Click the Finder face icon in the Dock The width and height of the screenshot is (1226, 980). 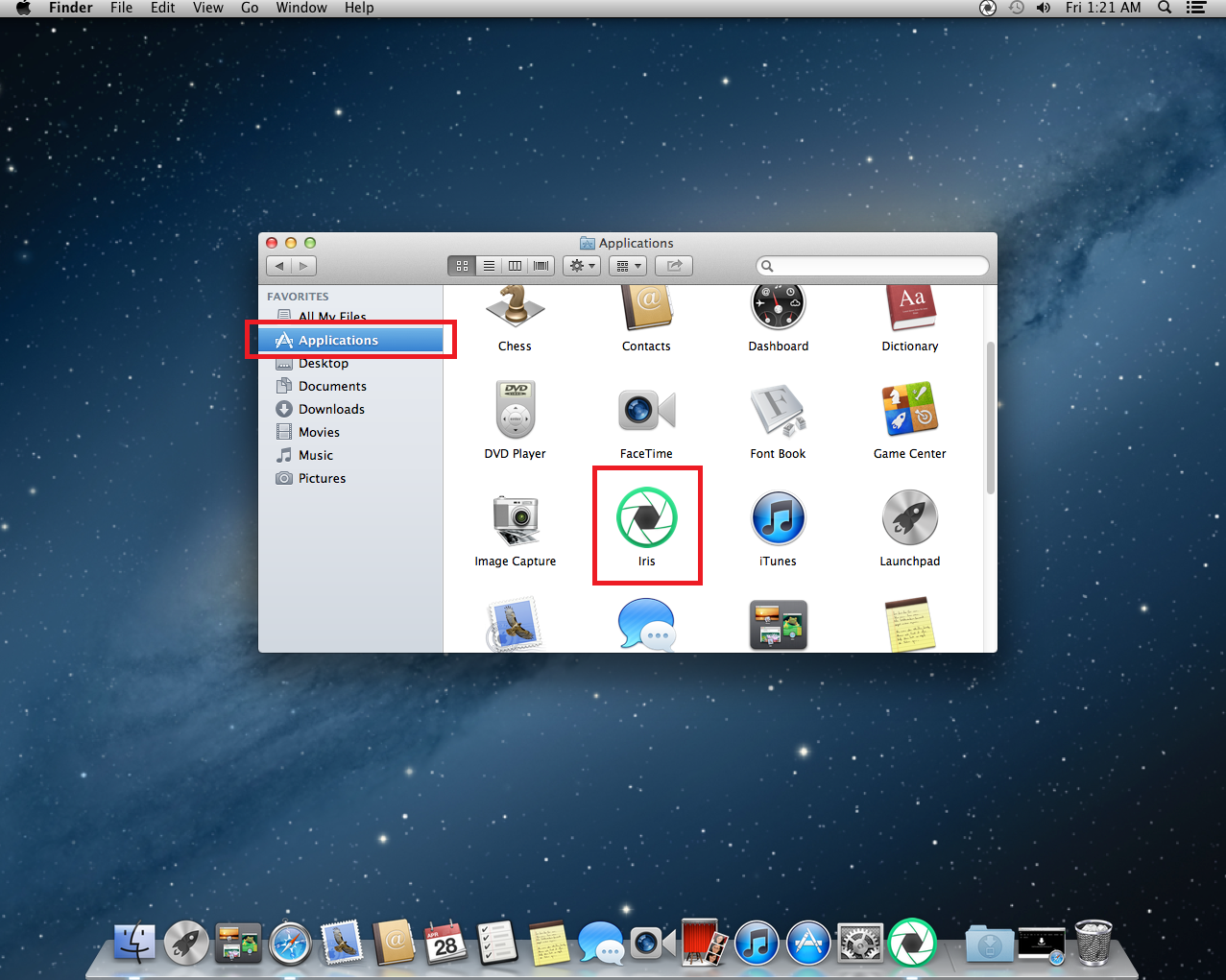click(x=134, y=944)
